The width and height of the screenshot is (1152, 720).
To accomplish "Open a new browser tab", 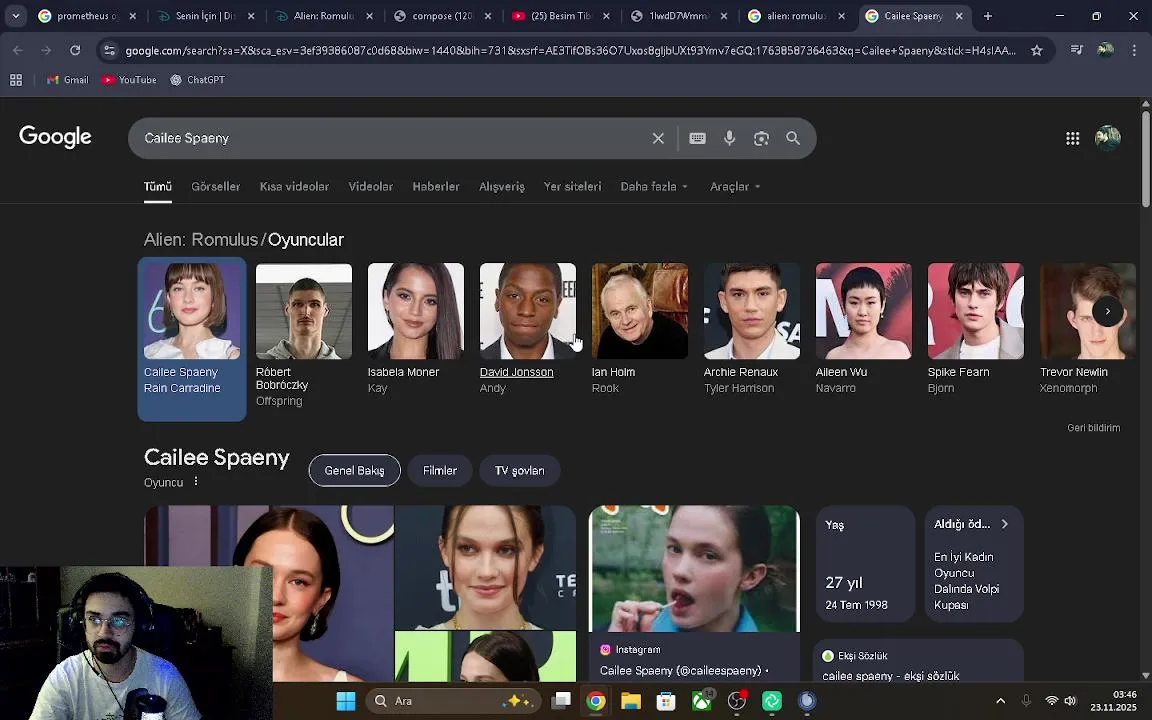I will (x=987, y=16).
